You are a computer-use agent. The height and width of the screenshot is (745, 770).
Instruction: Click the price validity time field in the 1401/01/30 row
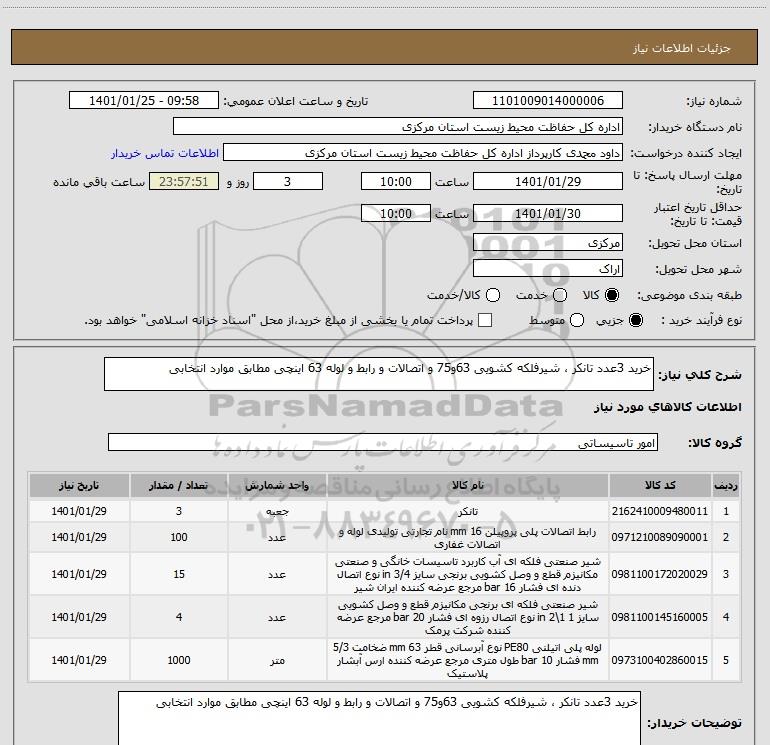click(396, 213)
